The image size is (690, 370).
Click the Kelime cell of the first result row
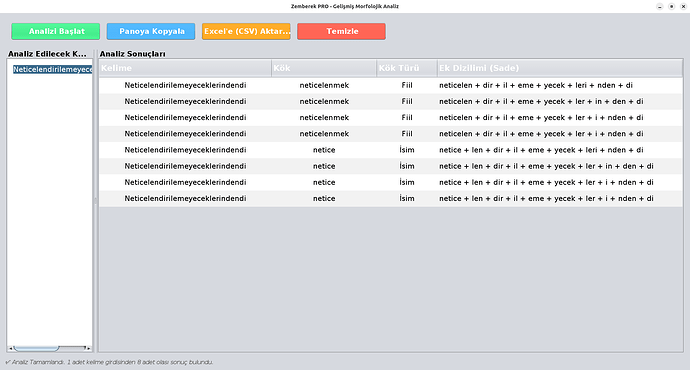pos(185,85)
